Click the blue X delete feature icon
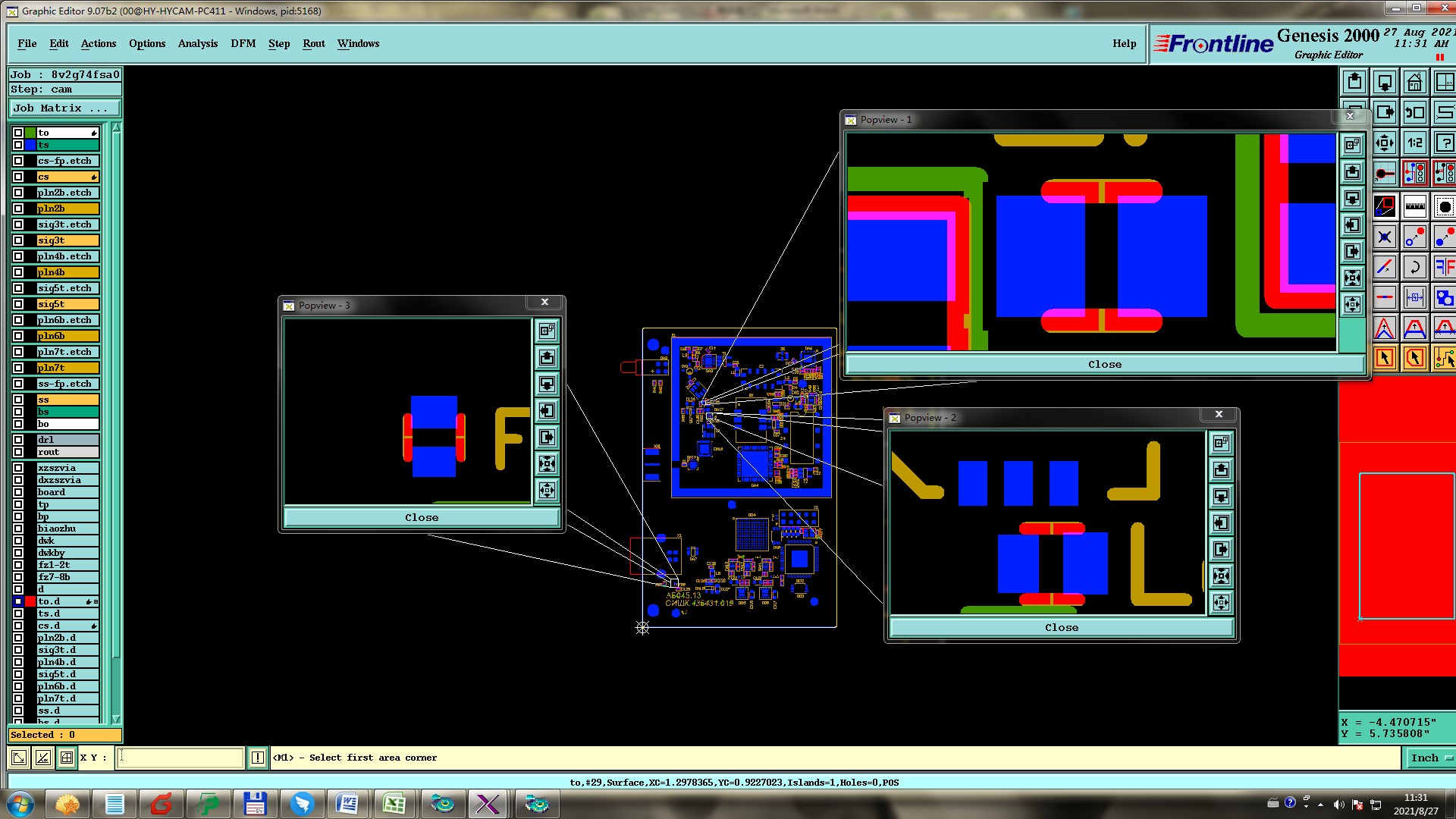This screenshot has height=819, width=1456. click(x=1385, y=237)
